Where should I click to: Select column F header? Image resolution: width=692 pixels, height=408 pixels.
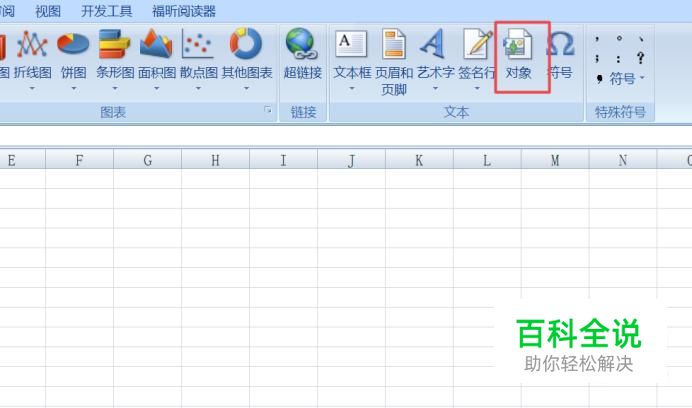tap(79, 160)
